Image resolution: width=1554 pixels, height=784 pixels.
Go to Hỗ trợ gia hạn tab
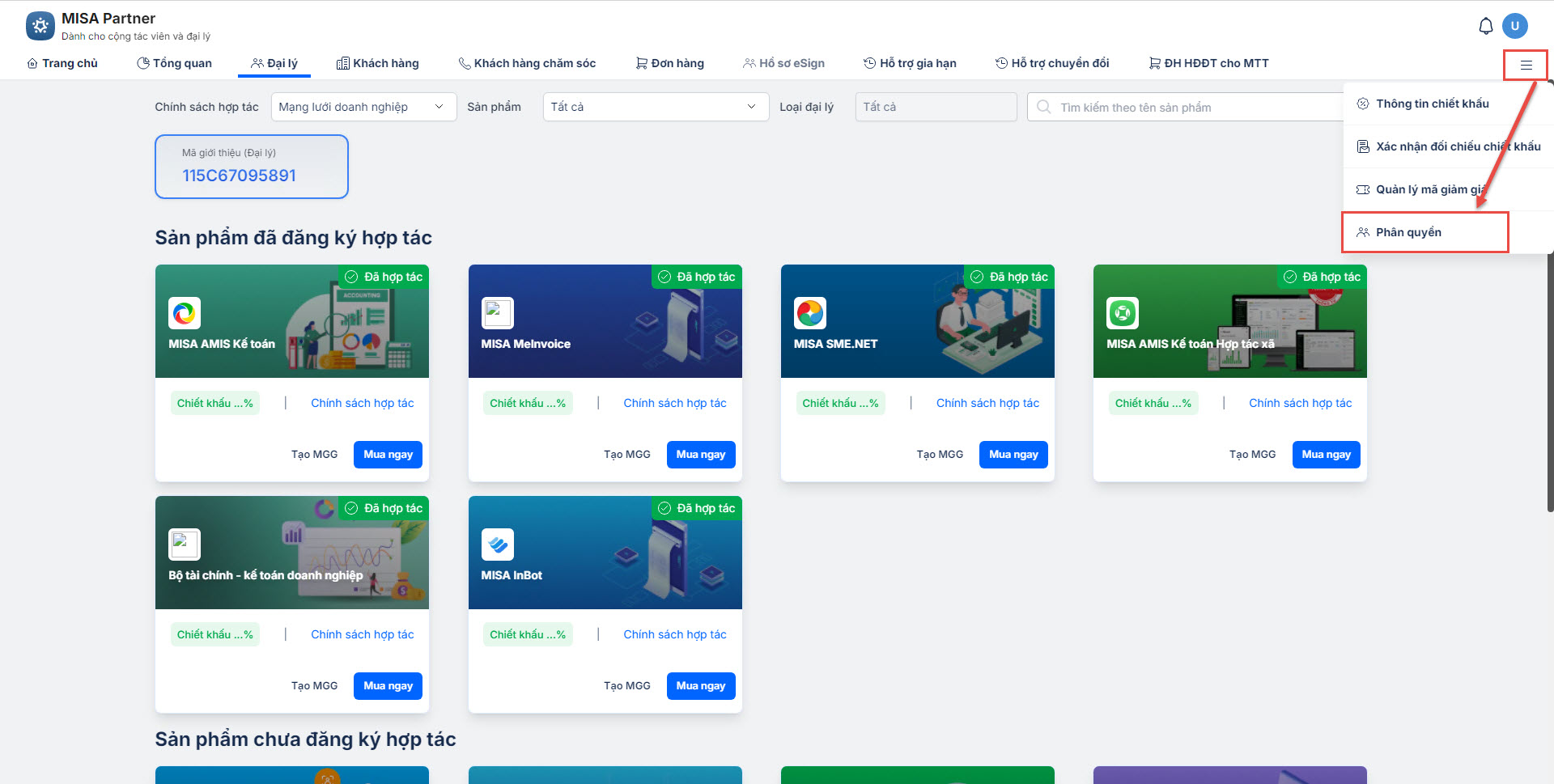(x=910, y=63)
